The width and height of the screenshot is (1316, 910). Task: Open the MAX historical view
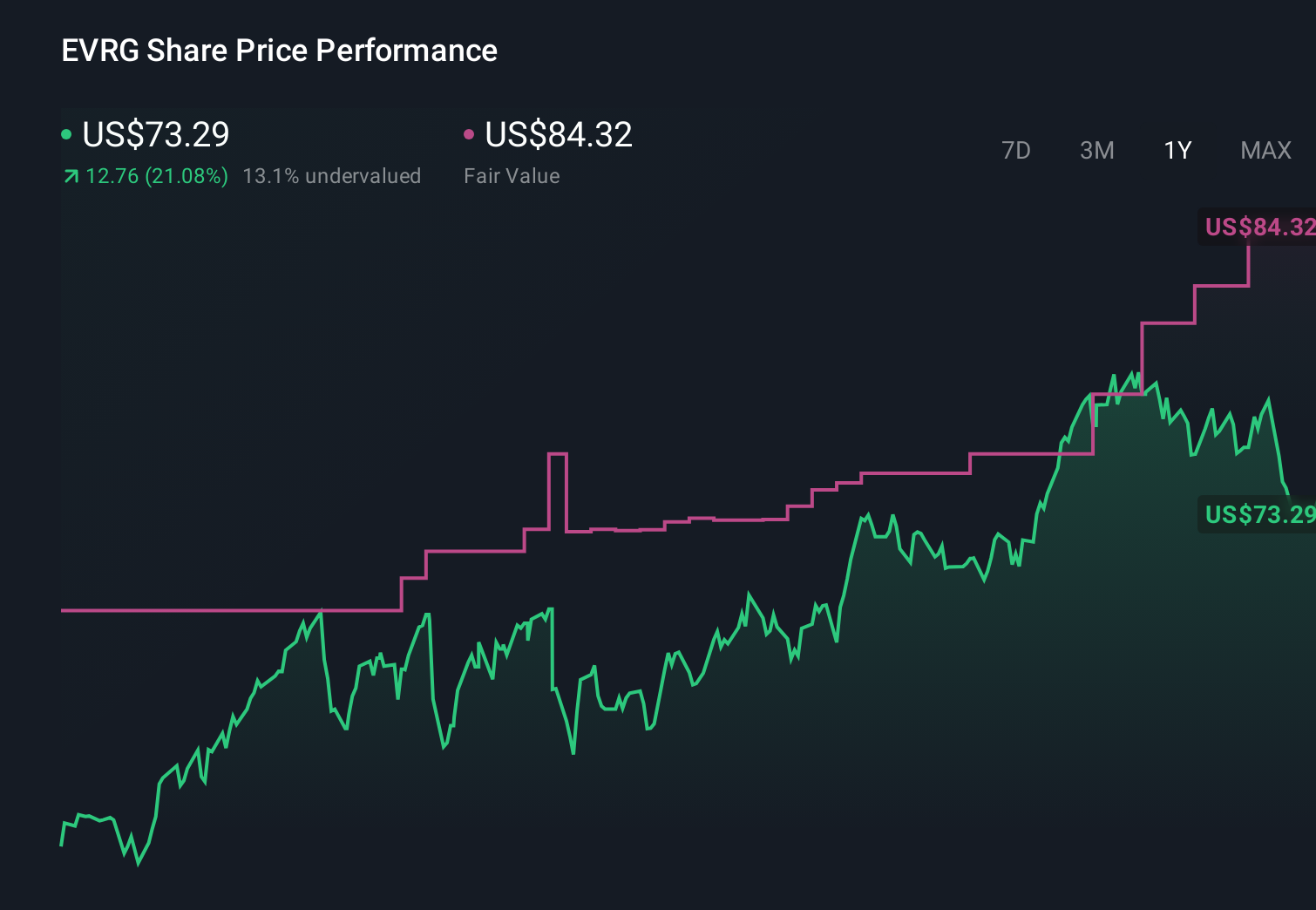click(x=1265, y=150)
